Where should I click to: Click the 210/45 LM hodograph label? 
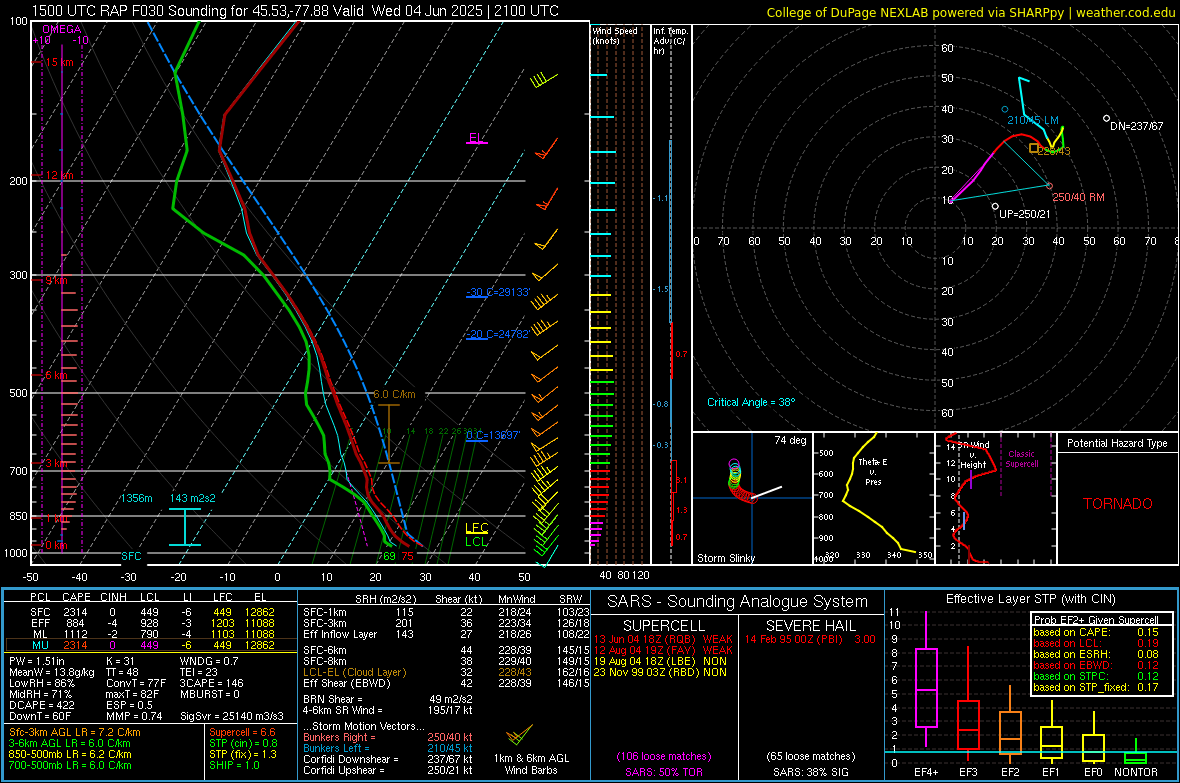1032,120
